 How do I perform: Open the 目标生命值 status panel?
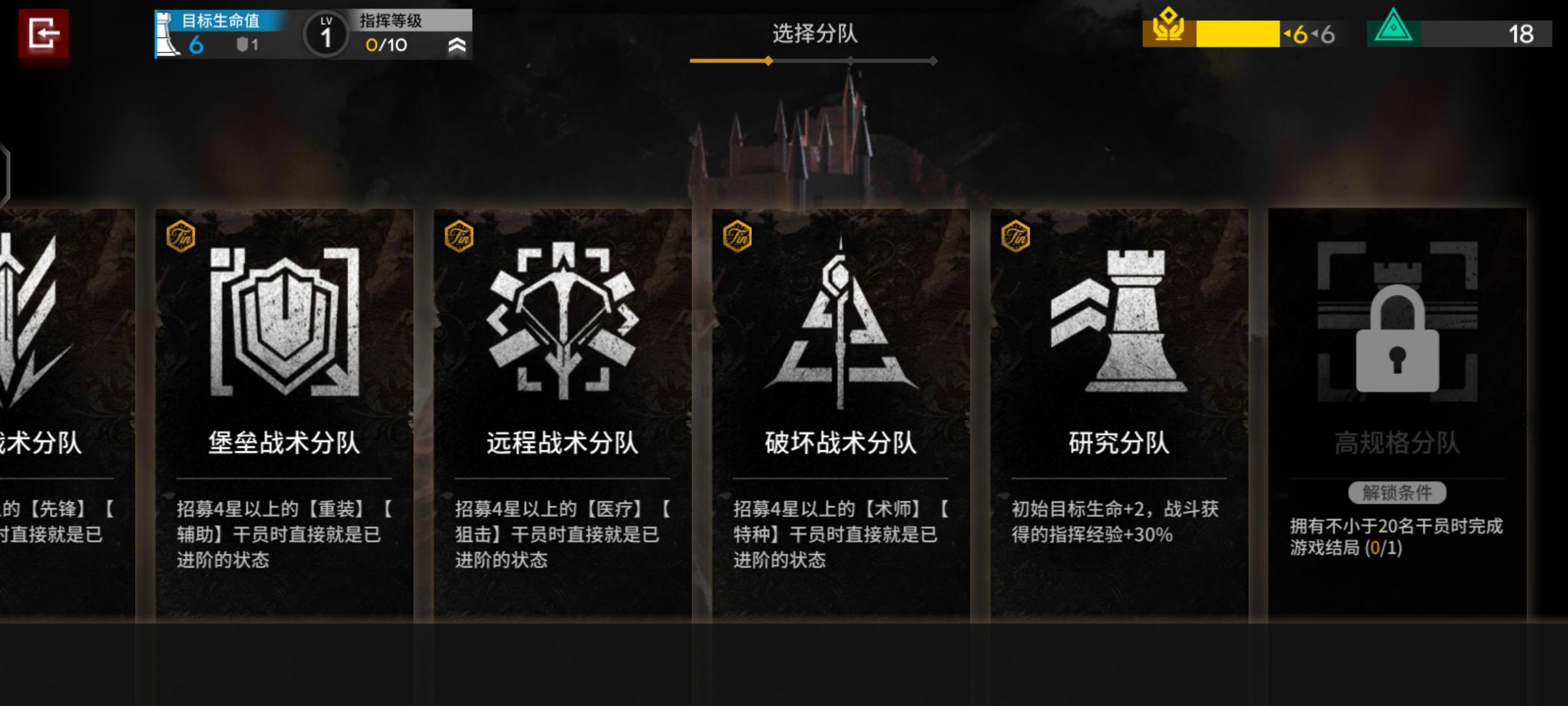point(221,34)
